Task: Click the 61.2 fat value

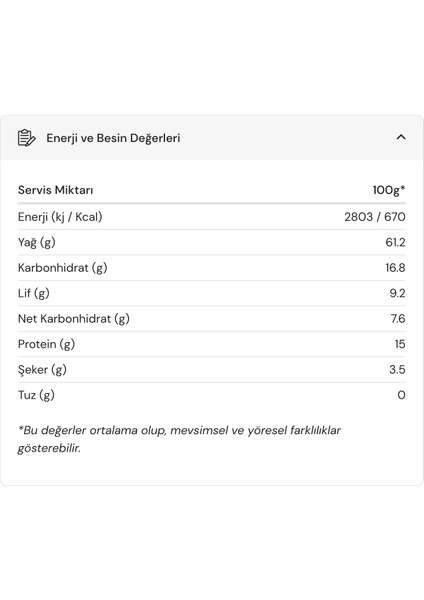Action: tap(395, 242)
